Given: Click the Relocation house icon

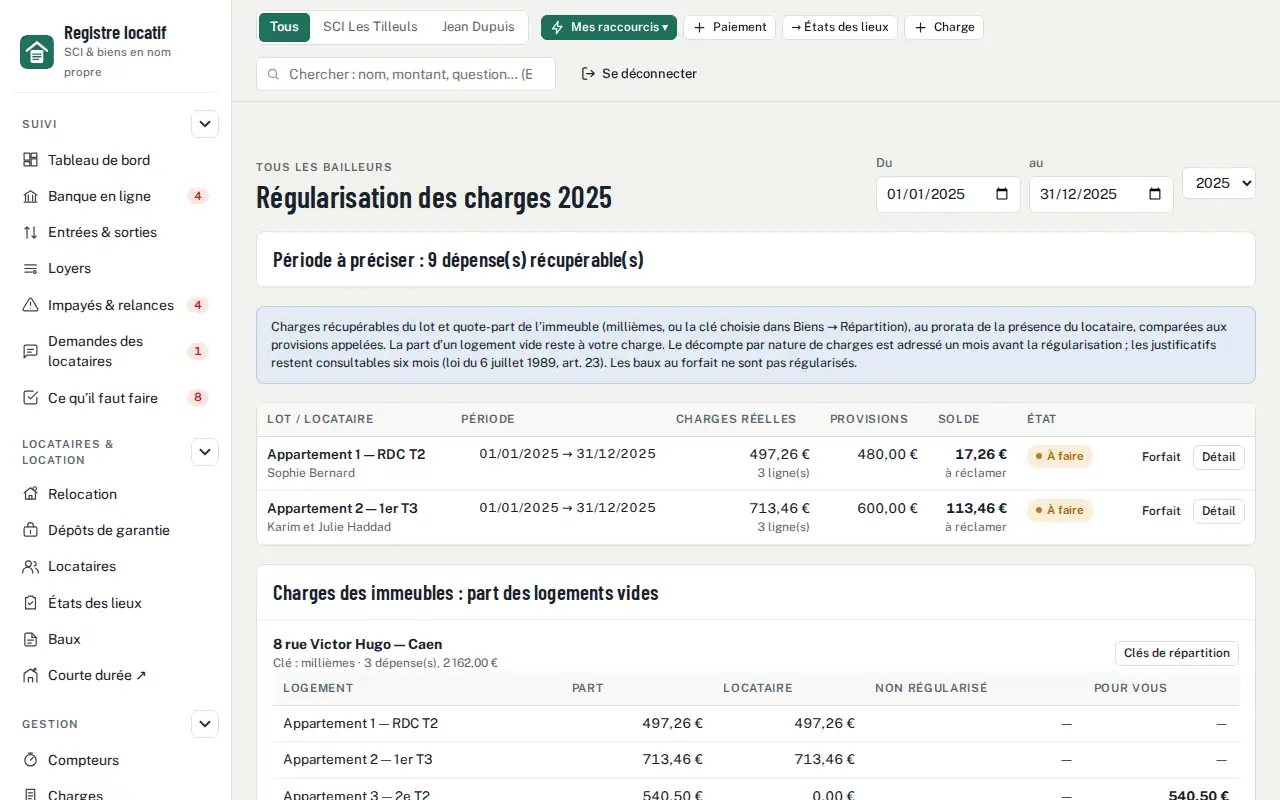Looking at the screenshot, I should [x=30, y=494].
